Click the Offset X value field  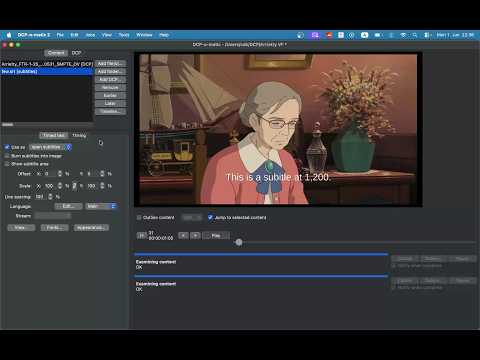(x=50, y=174)
